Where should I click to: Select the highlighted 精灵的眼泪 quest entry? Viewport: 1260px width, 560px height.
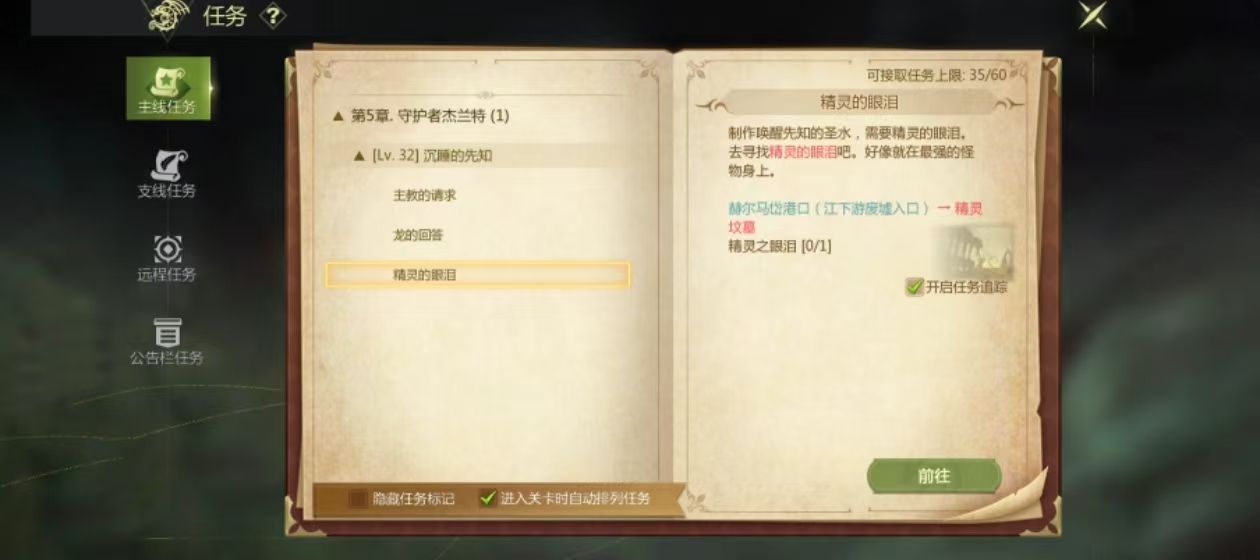point(478,275)
